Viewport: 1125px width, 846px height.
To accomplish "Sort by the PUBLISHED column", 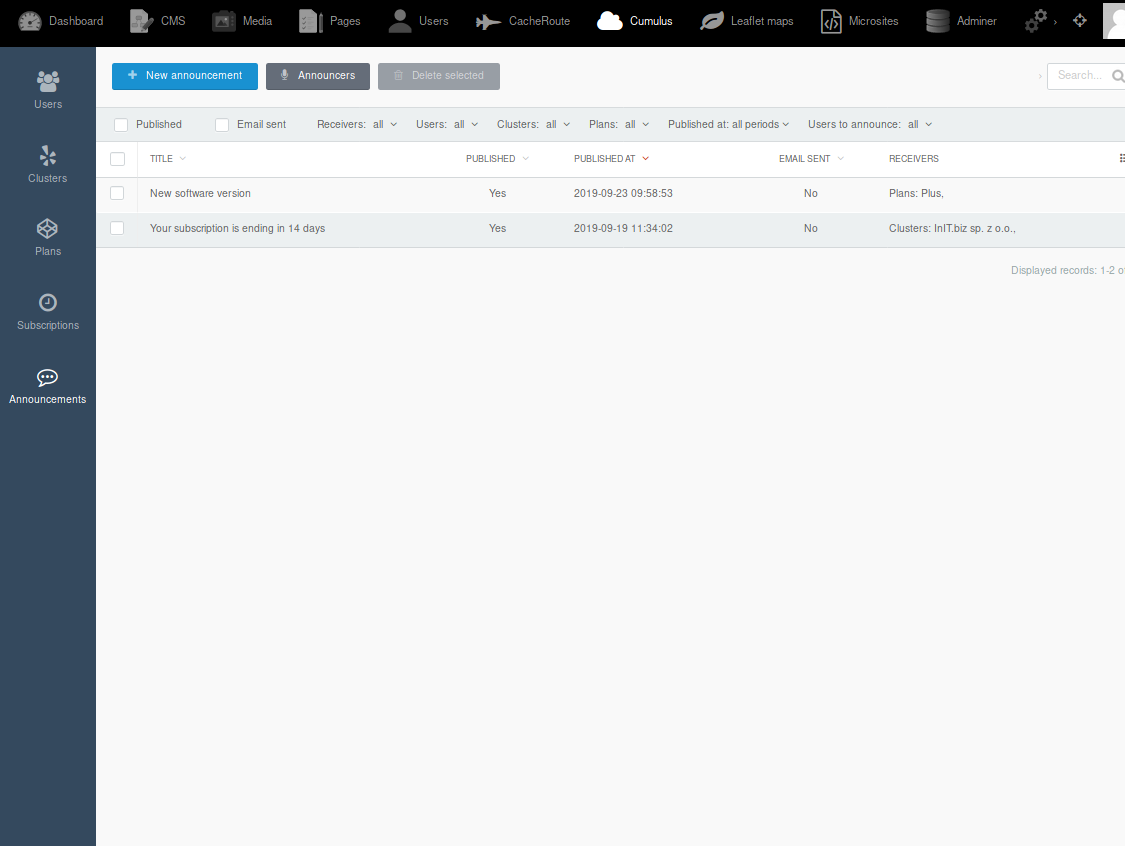I will (496, 159).
